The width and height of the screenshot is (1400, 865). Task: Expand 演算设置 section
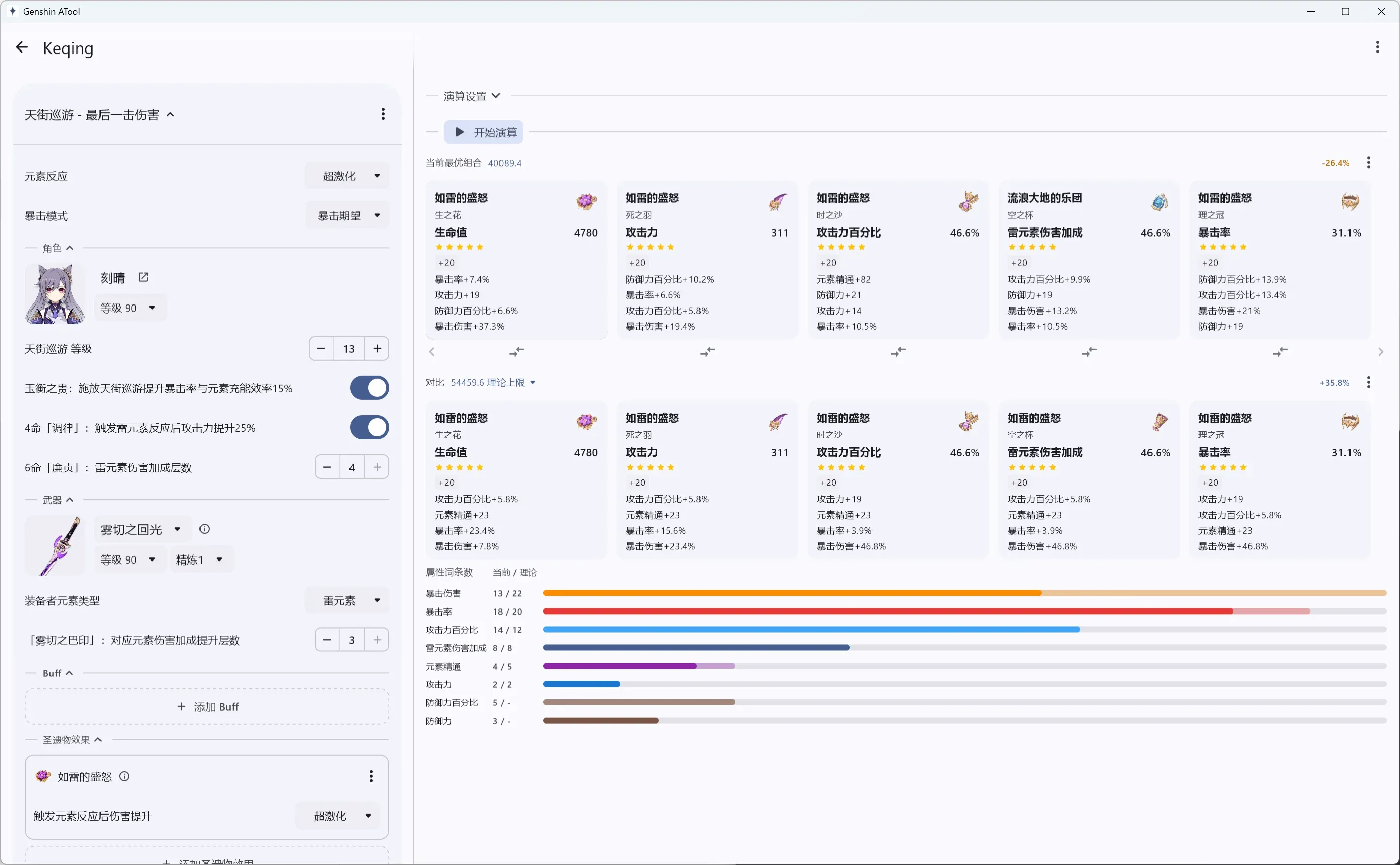pyautogui.click(x=472, y=95)
